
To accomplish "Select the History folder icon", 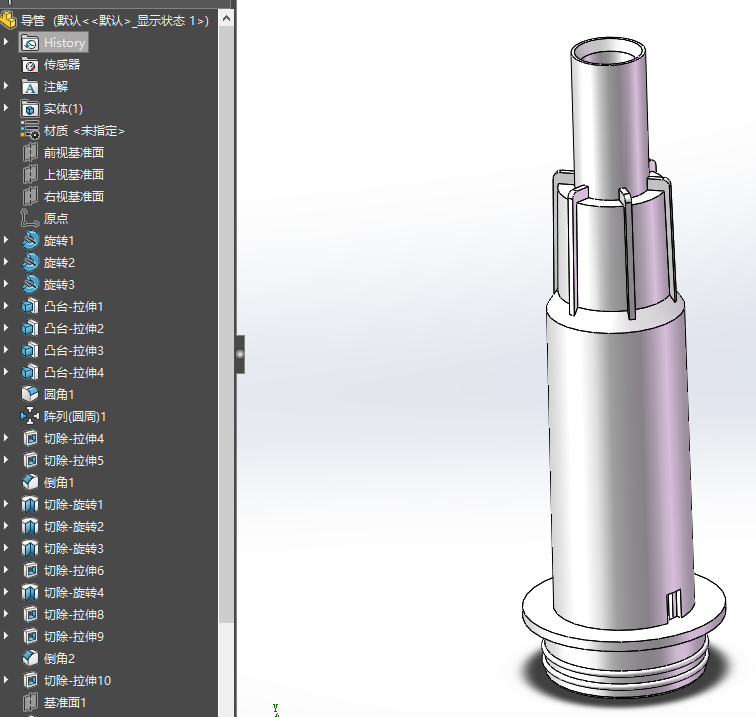I will pyautogui.click(x=30, y=43).
